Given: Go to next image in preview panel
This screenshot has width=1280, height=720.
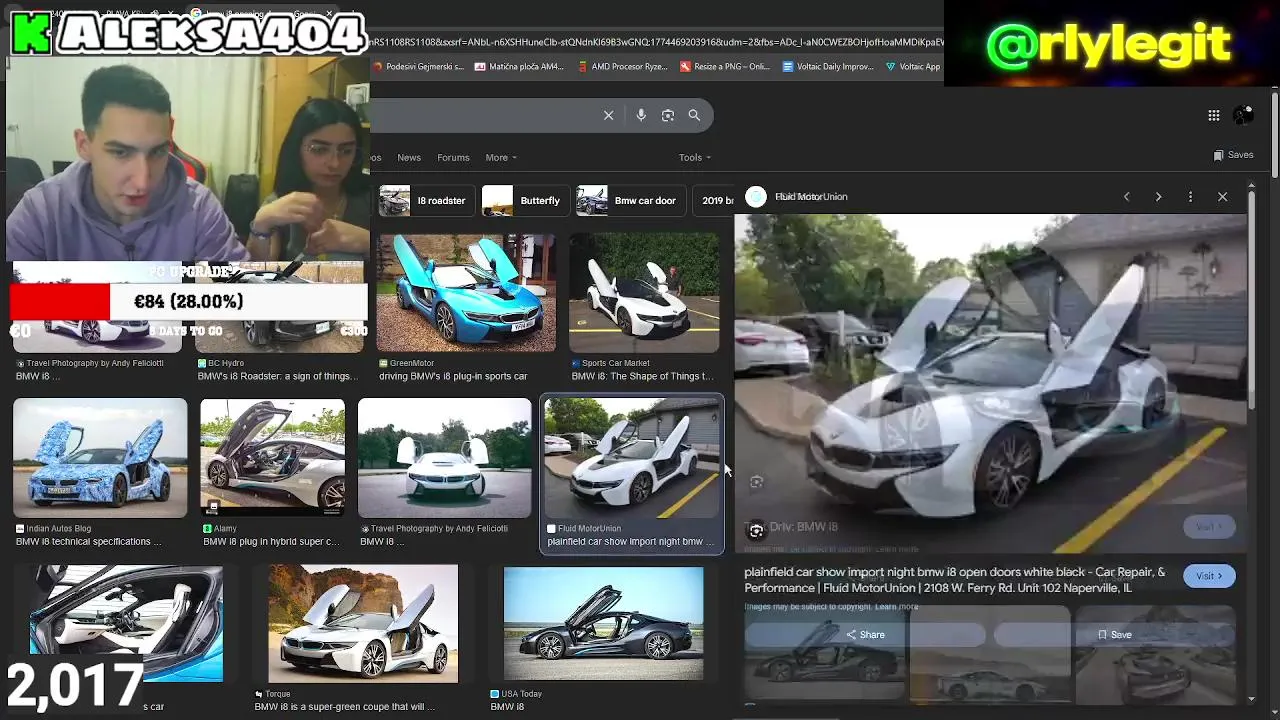Looking at the screenshot, I should 1158,197.
